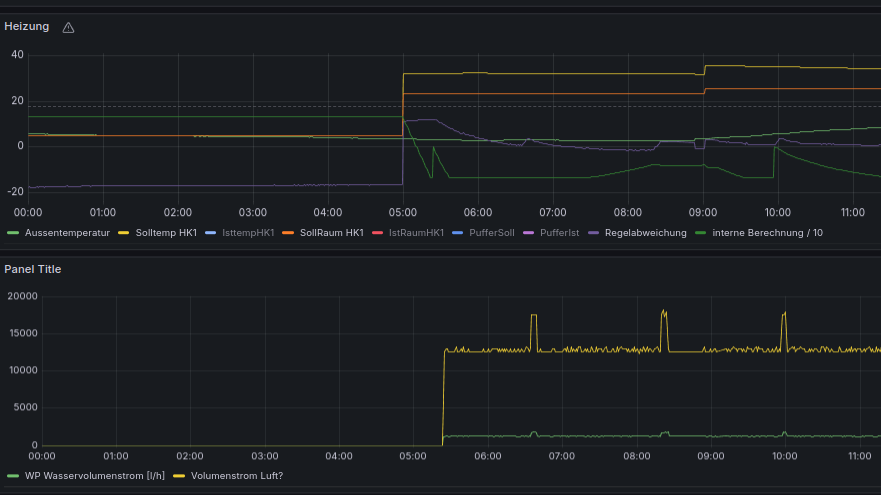Click the warning triangle icon beside Heizung
The width and height of the screenshot is (881, 495).
click(x=68, y=28)
